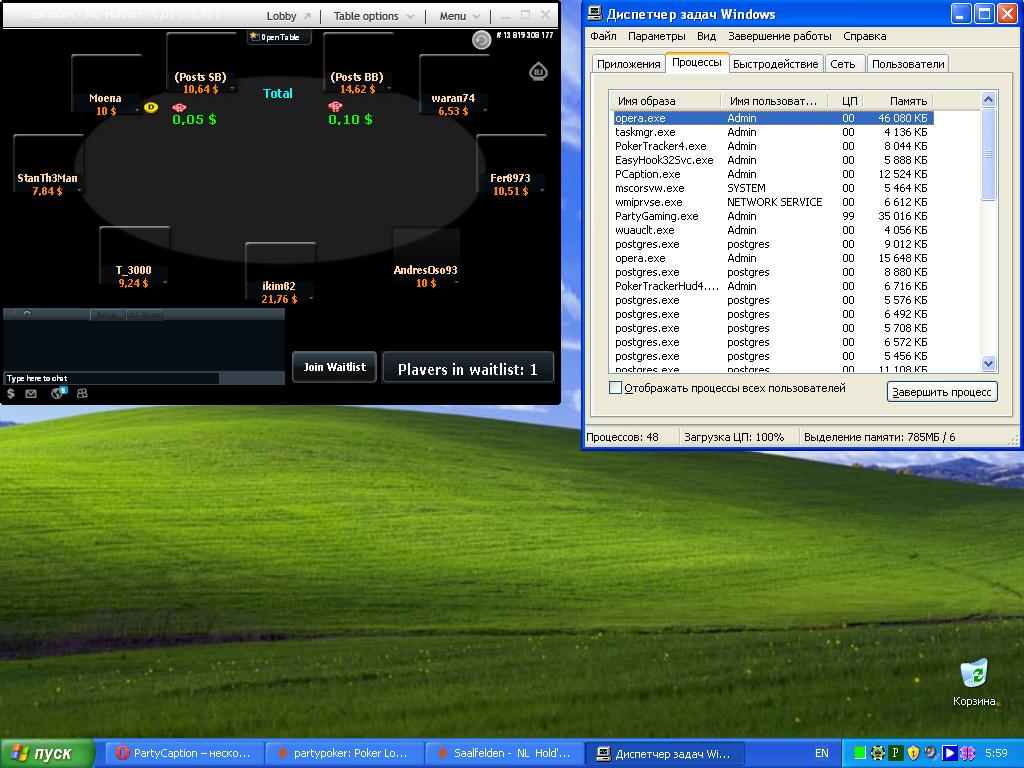This screenshot has width=1024, height=768.
Task: Switch to the Сеть tab
Action: [x=842, y=64]
